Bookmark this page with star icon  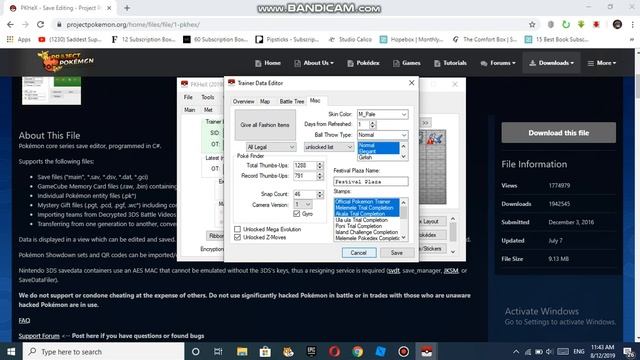coord(532,24)
